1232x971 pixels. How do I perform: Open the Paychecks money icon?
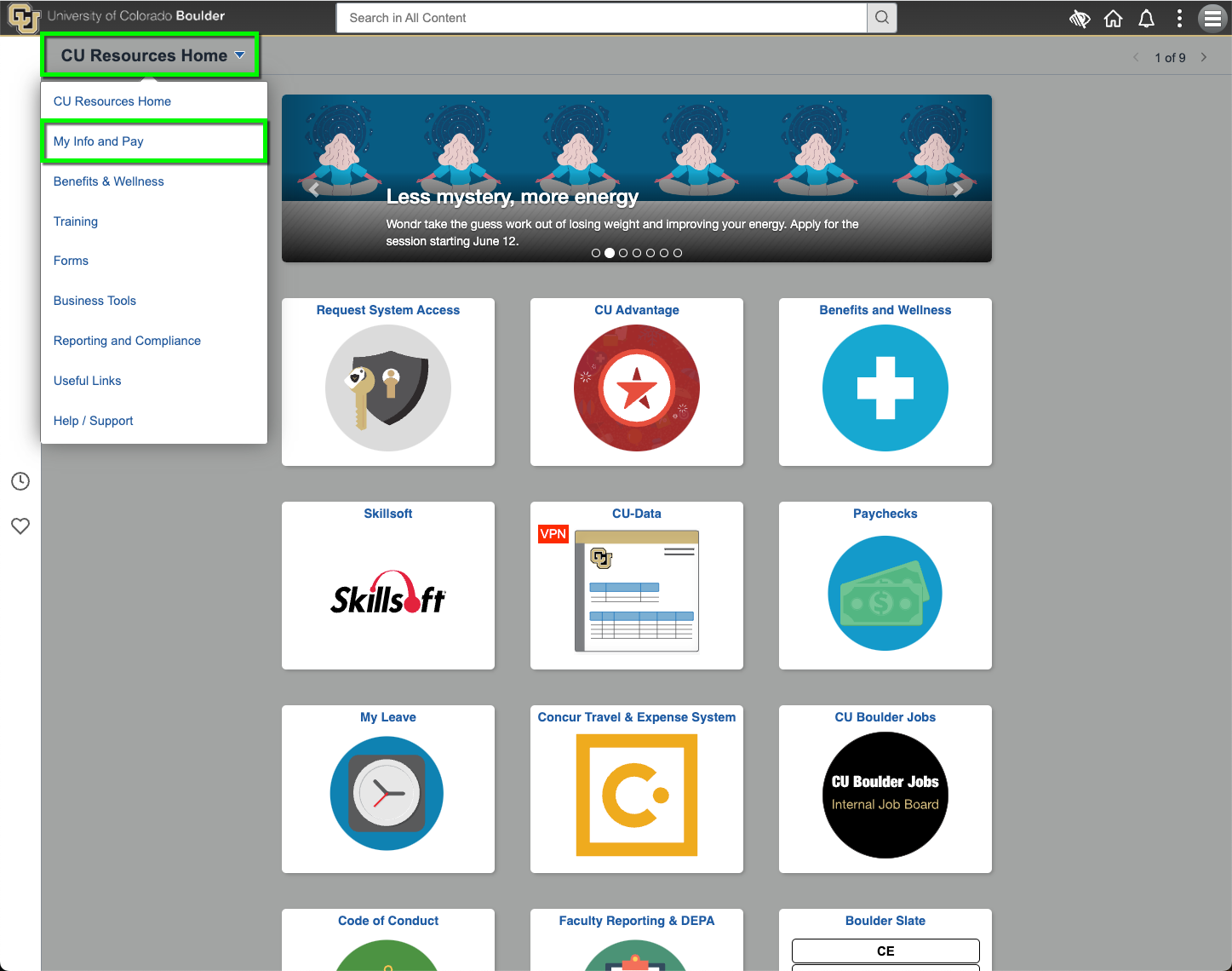tap(885, 593)
